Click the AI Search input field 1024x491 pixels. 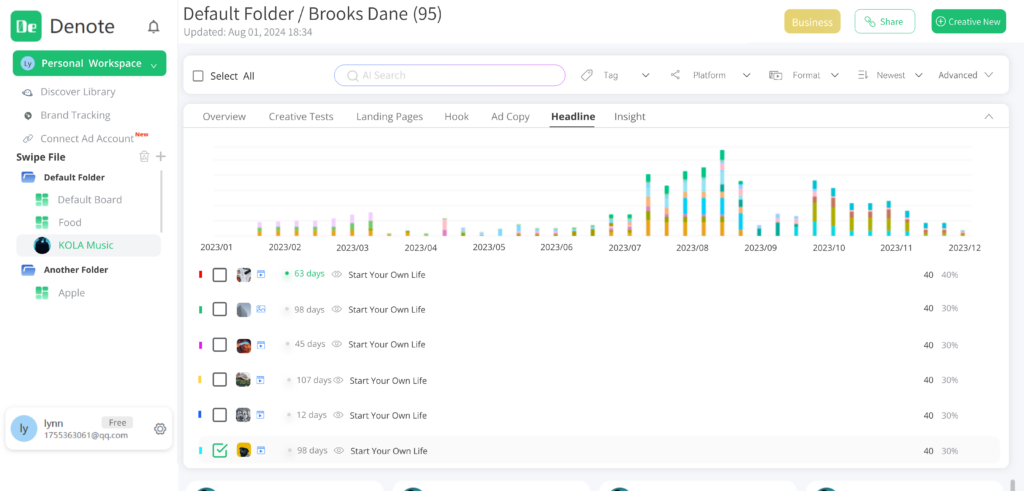click(450, 75)
